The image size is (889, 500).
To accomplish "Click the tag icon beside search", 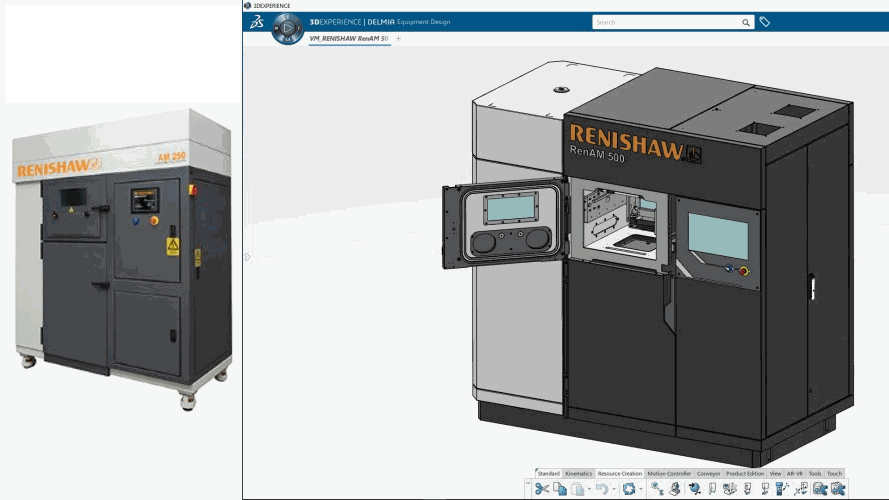I will tap(765, 22).
